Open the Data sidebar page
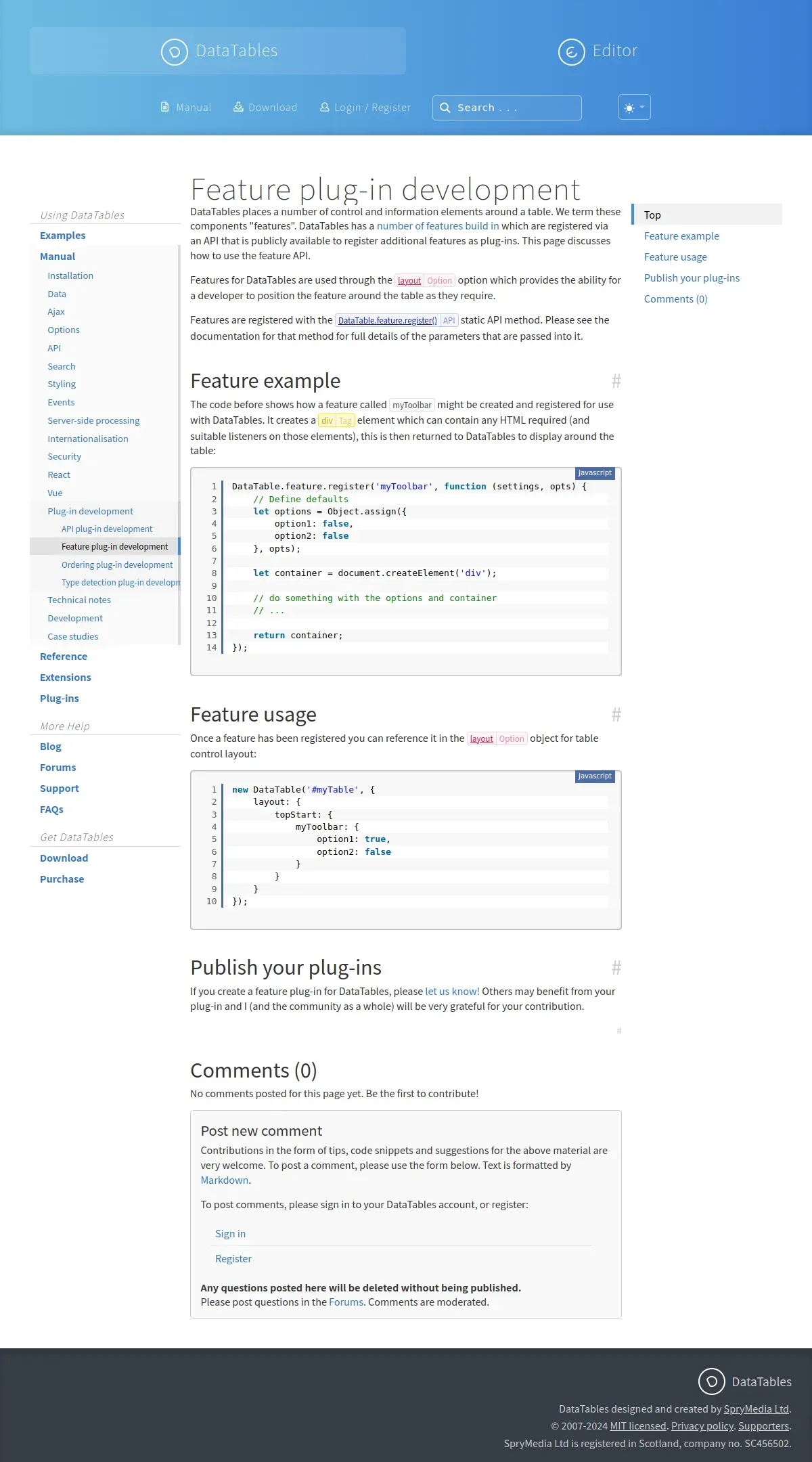This screenshot has height=1462, width=812. point(57,294)
